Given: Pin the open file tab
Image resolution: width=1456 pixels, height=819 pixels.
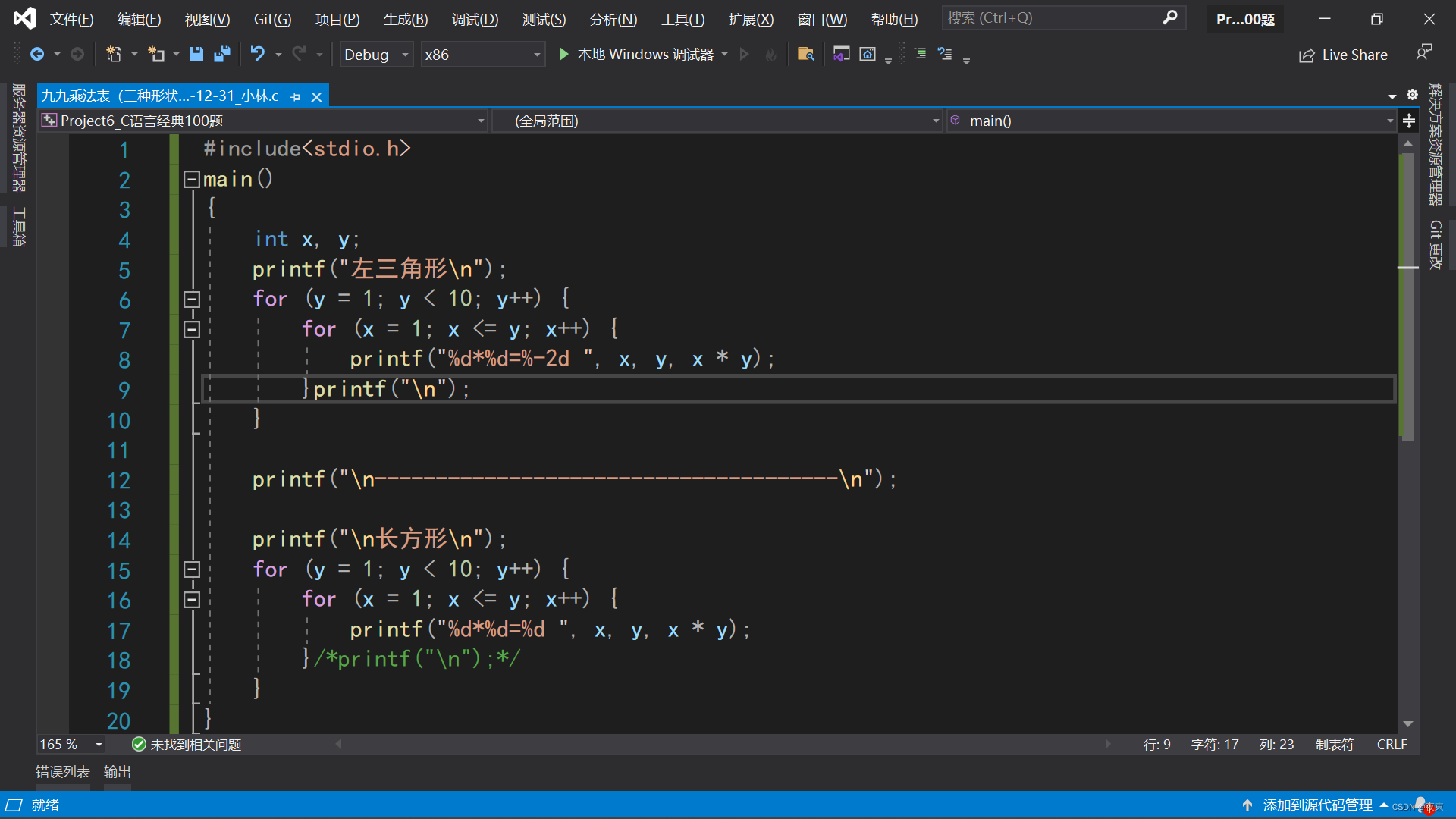Looking at the screenshot, I should click(x=296, y=97).
